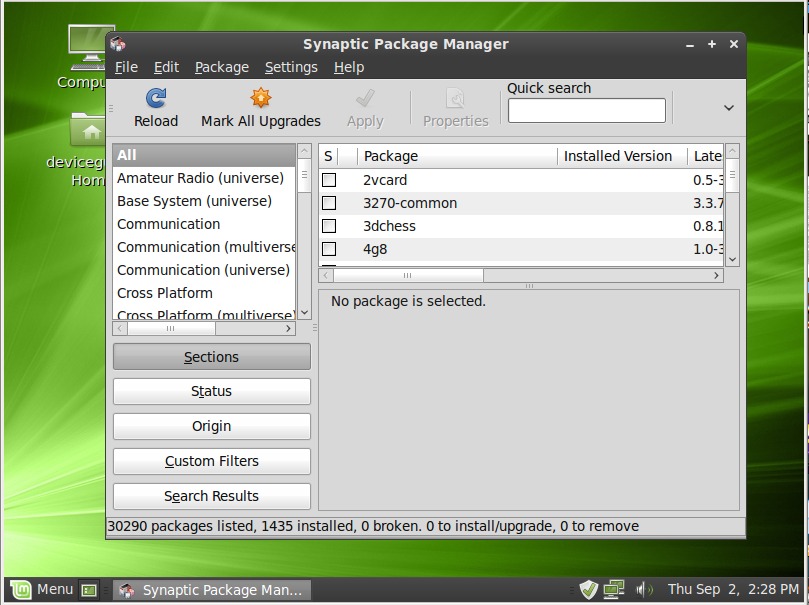Click the network connection tray icon
Viewport: 809px width, 605px height.
point(614,589)
